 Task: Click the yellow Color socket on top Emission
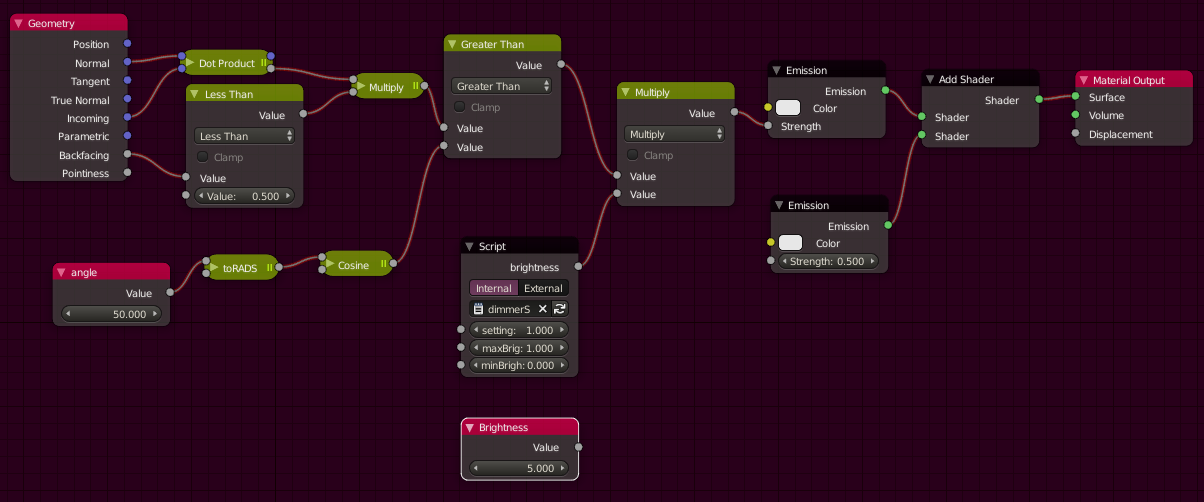tap(767, 108)
